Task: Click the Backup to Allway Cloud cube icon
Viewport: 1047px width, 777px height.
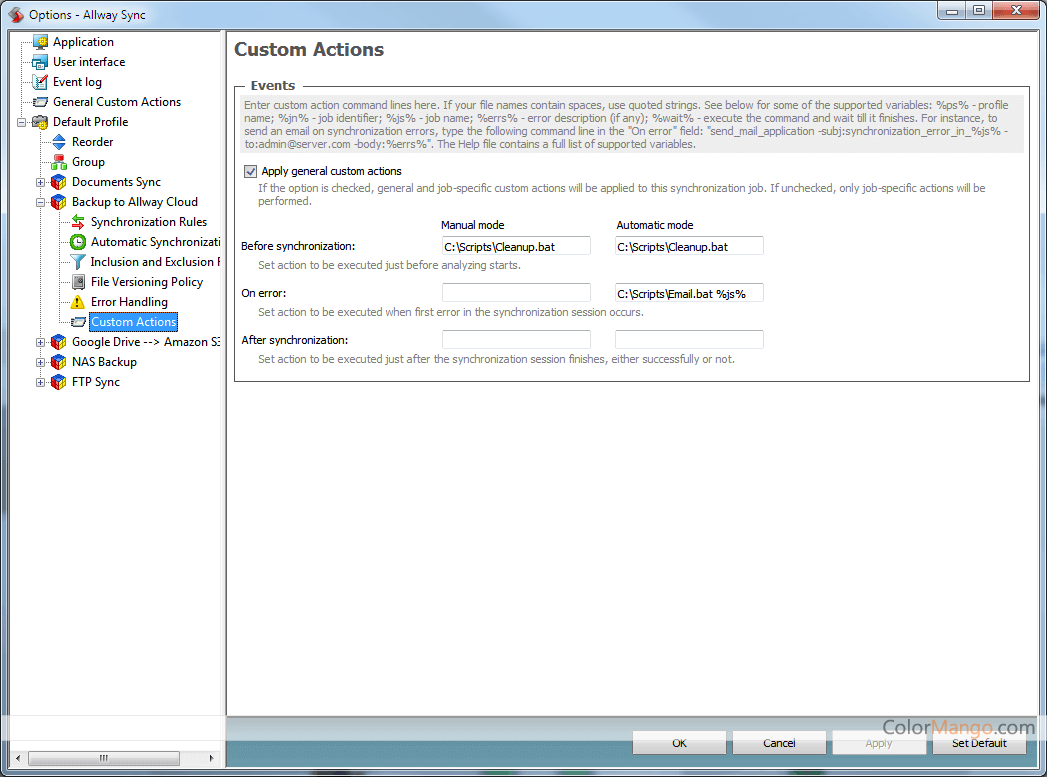Action: click(x=59, y=202)
